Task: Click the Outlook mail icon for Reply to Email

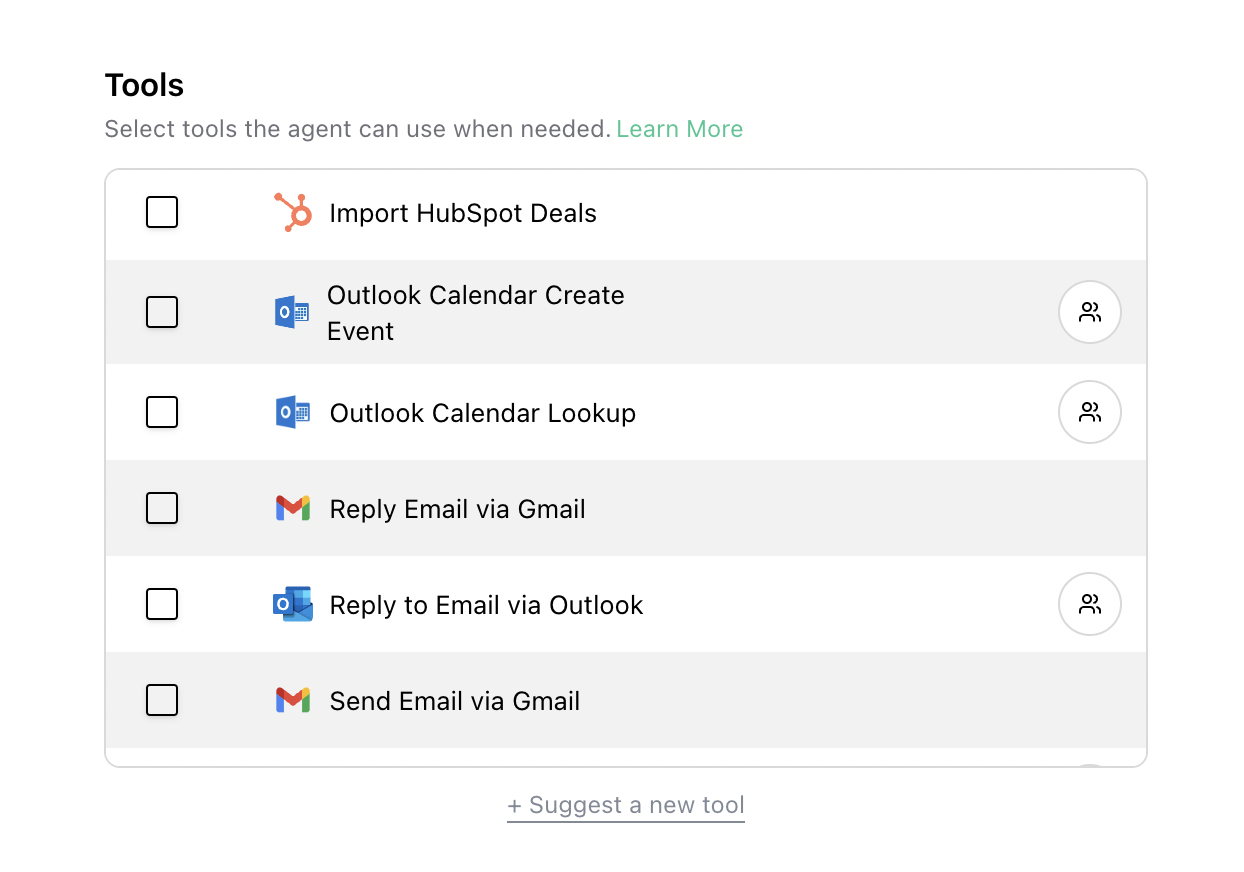Action: click(x=293, y=604)
